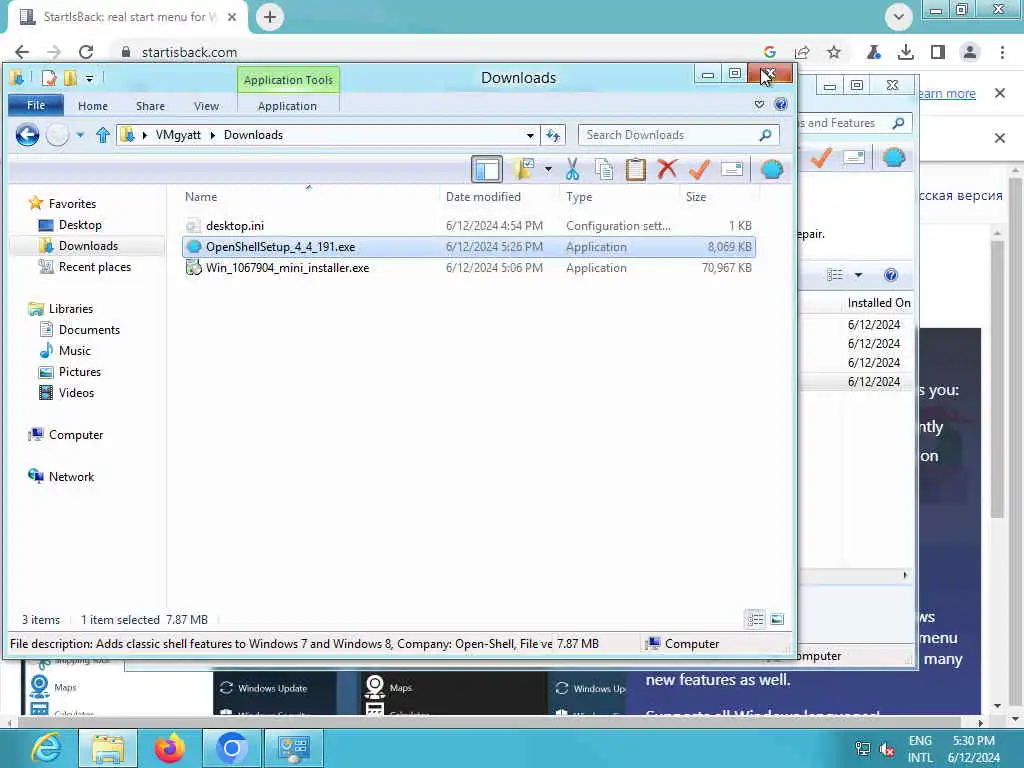The width and height of the screenshot is (1024, 768).
Task: Sort by Date modified column header
Action: pos(499,197)
